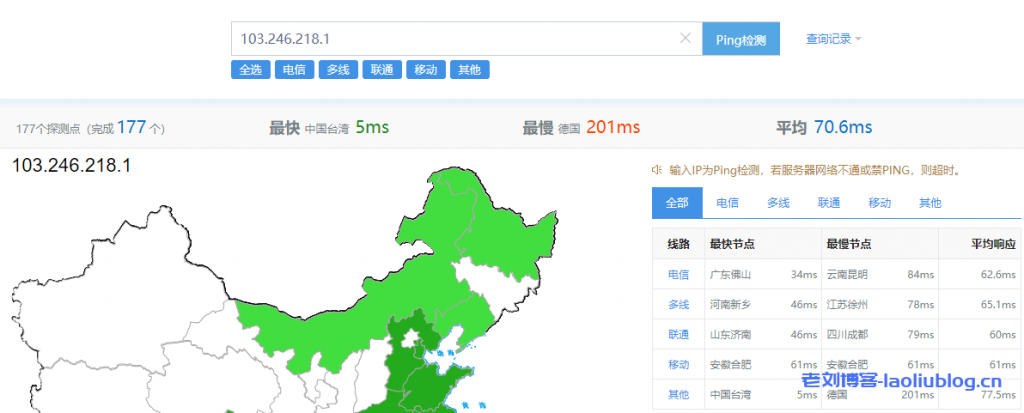
Task: Click the 联通 link in table row
Action: tap(678, 334)
